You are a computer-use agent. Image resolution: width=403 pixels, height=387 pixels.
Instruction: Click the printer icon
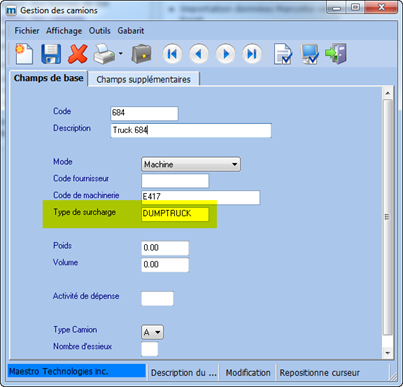(104, 54)
